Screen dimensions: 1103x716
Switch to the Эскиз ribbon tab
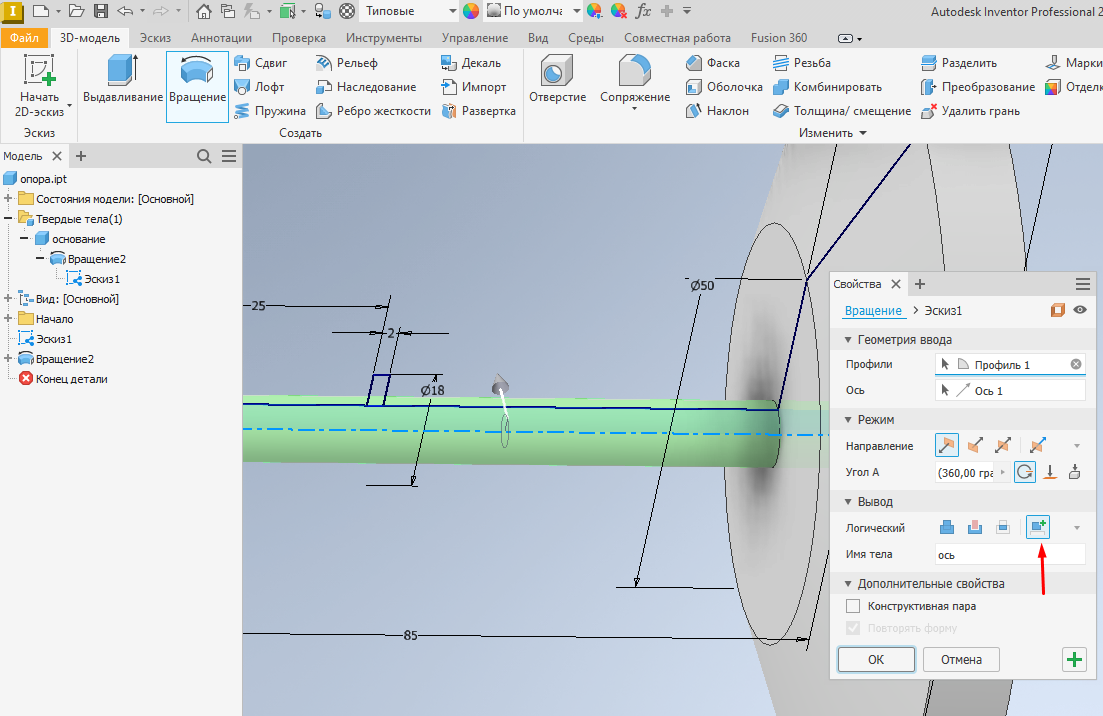155,38
